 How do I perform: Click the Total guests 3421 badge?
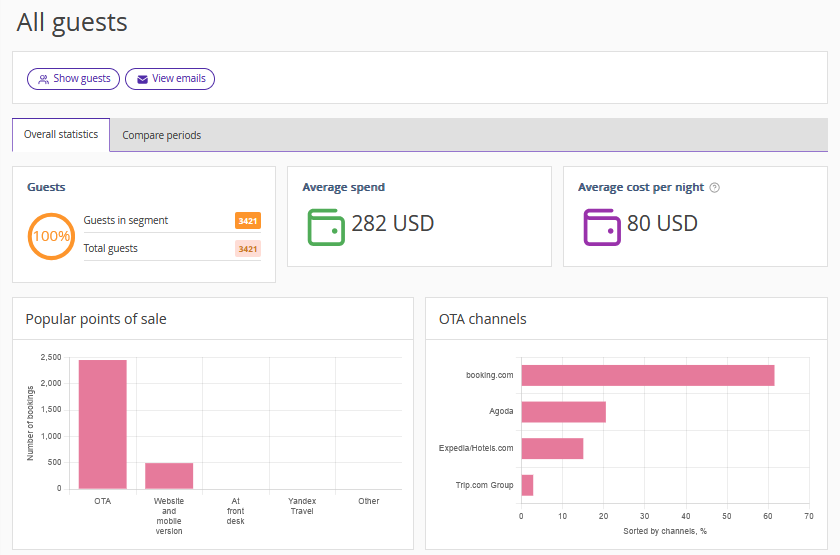coord(248,249)
